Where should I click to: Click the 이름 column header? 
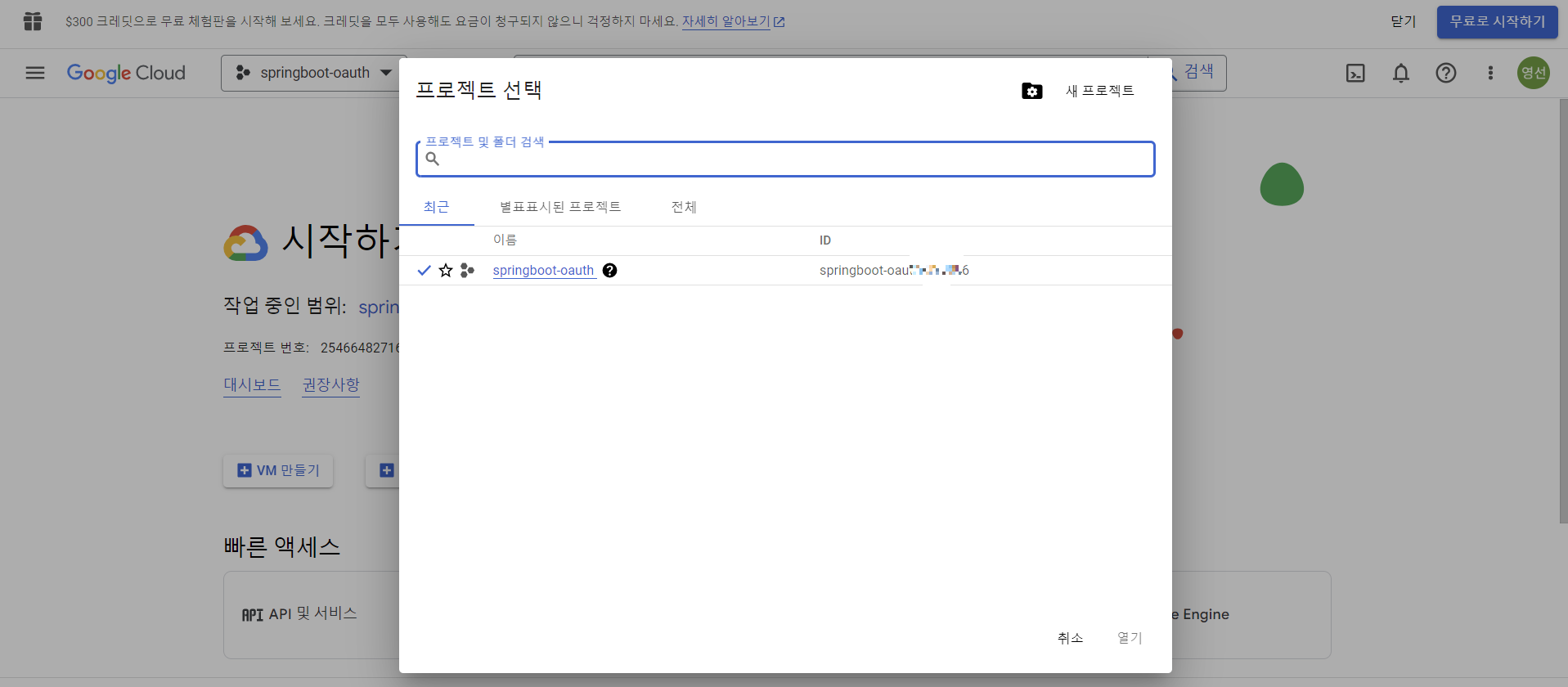505,240
